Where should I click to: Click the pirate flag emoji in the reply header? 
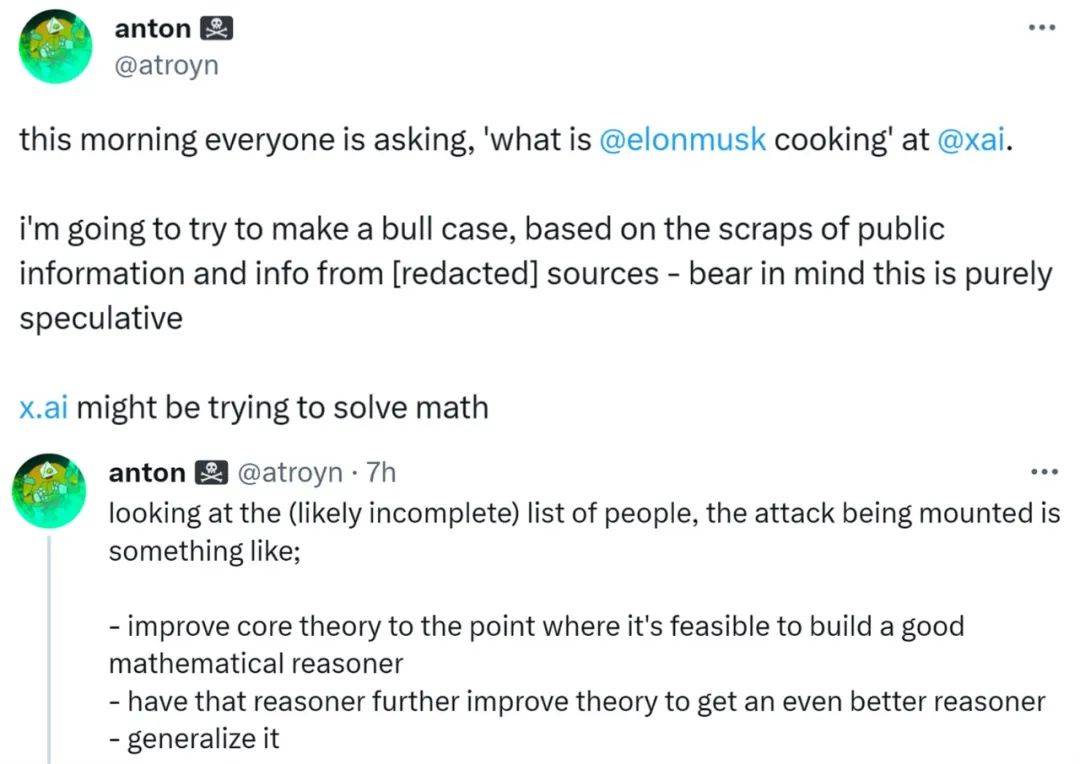point(210,472)
